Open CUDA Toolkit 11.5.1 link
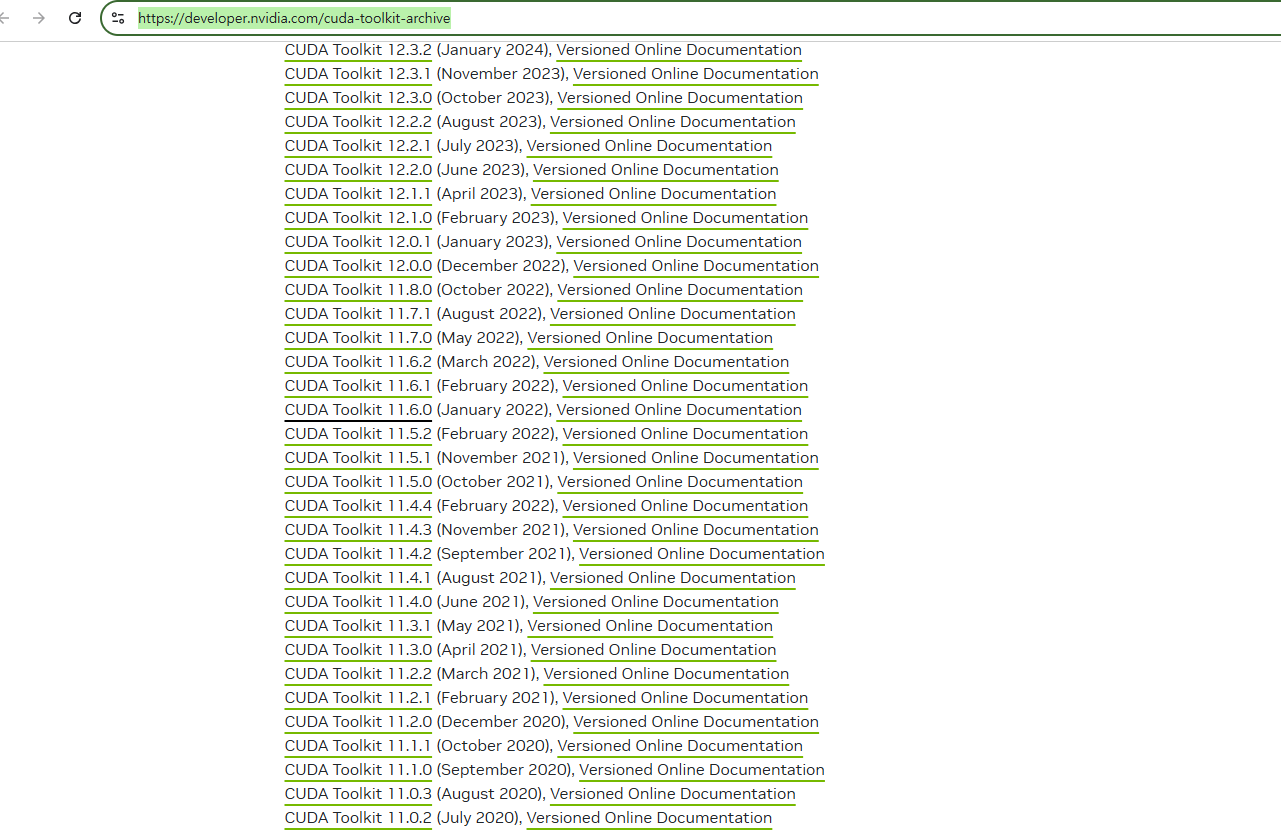Viewport: 1281px width, 830px height. click(358, 458)
